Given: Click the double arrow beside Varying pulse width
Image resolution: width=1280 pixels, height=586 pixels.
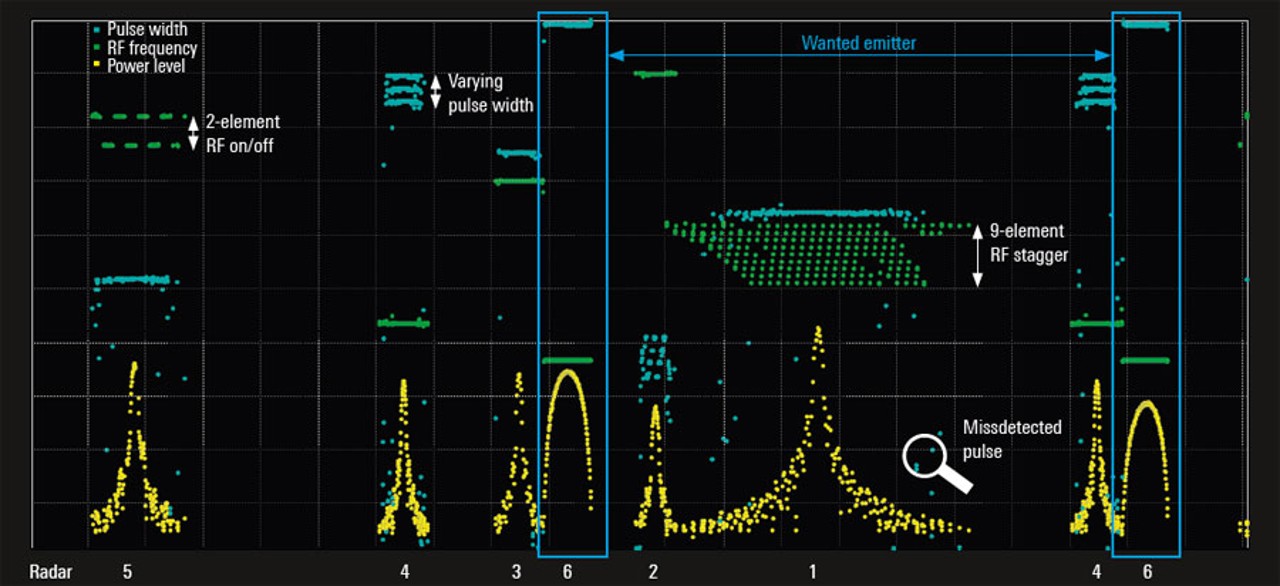Looking at the screenshot, I should pyautogui.click(x=436, y=93).
